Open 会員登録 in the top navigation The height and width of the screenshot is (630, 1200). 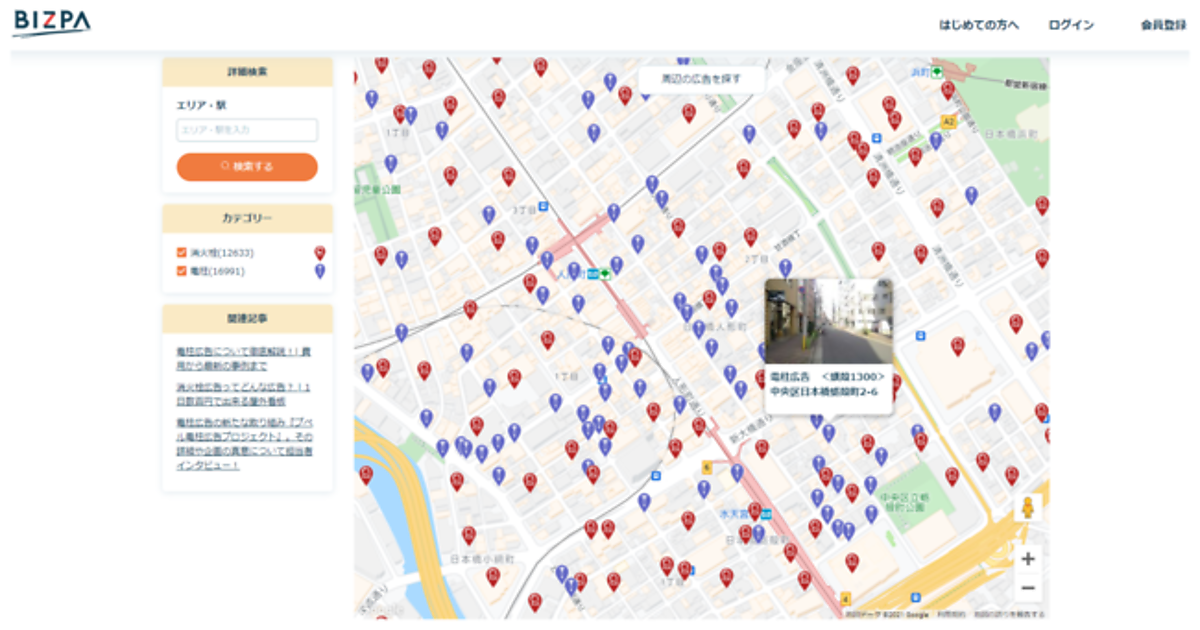(x=1162, y=25)
